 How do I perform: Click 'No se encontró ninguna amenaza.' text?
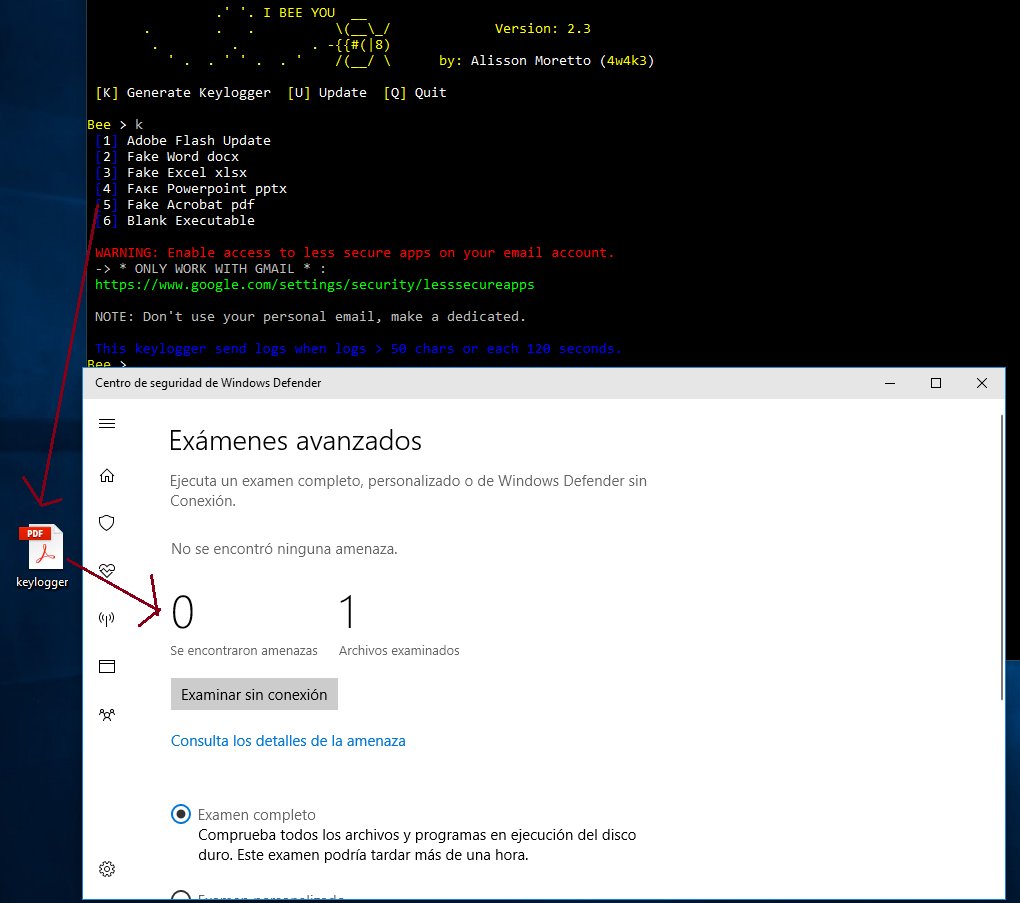click(x=284, y=549)
